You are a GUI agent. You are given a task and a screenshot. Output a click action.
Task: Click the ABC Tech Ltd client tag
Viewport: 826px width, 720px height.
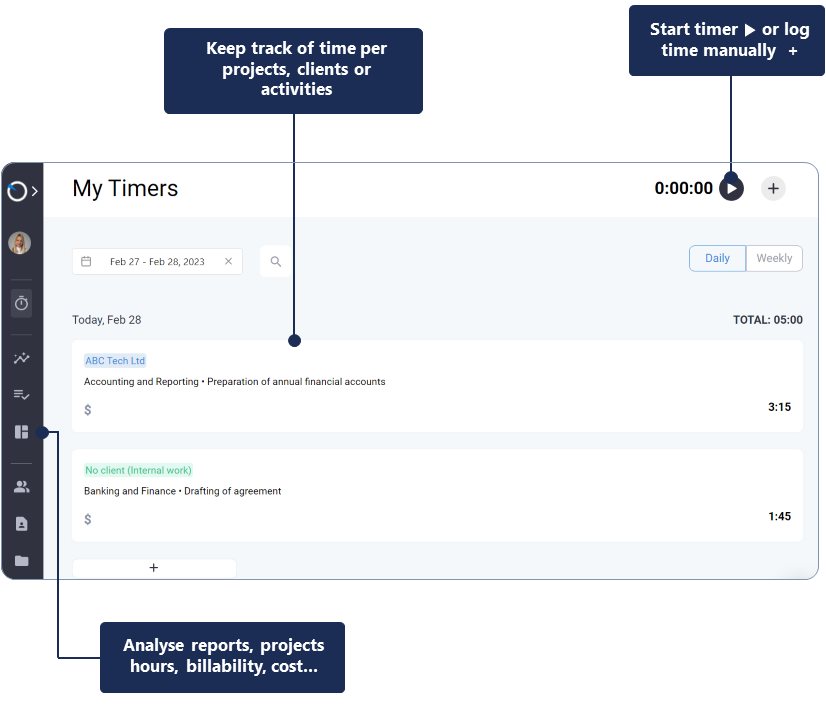115,361
